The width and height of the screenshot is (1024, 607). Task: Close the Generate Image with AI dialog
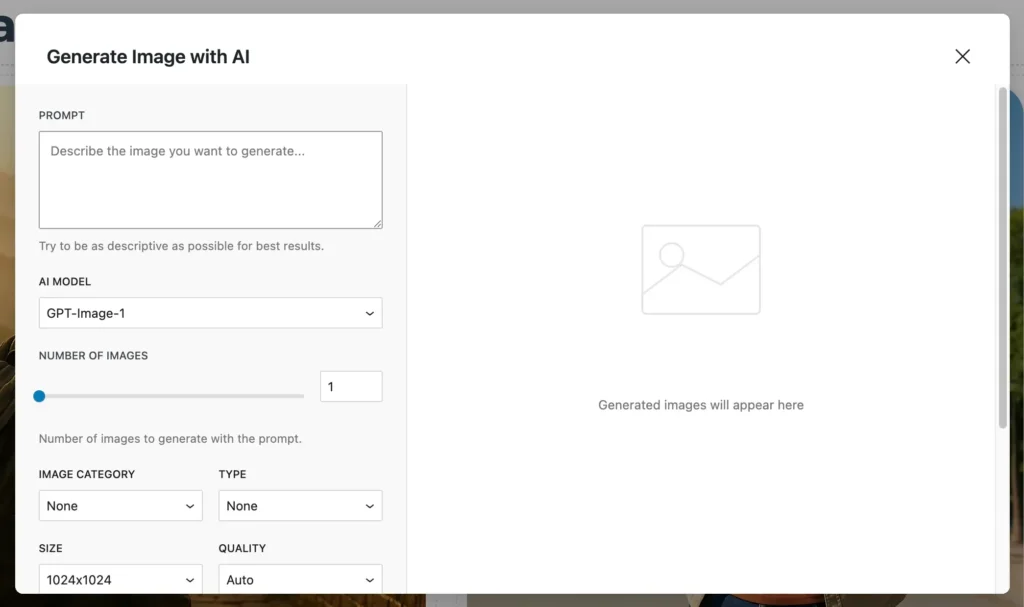962,57
